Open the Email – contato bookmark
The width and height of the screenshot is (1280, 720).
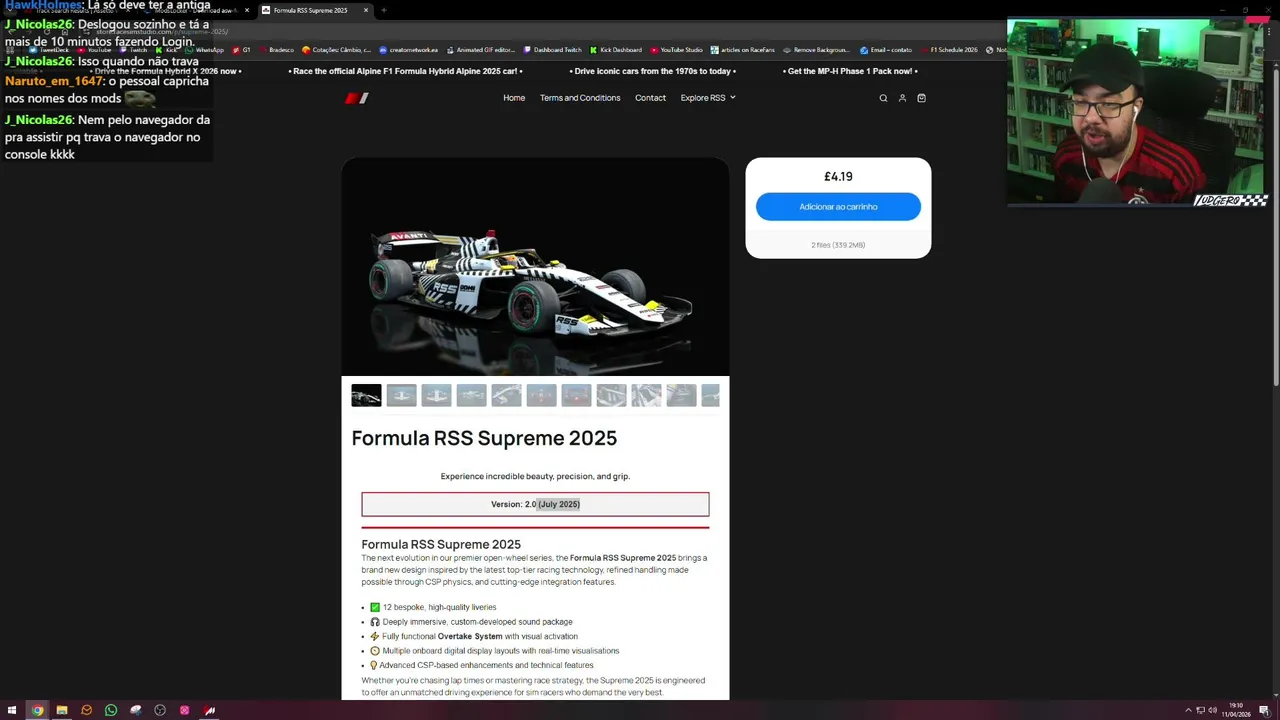(x=886, y=49)
